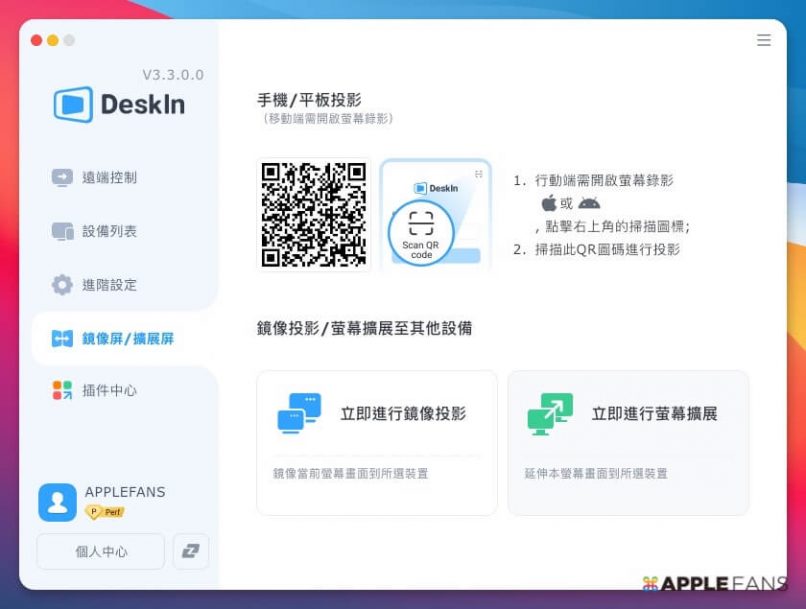
Task: Click the 遠端控制 remote control icon
Action: click(62, 178)
